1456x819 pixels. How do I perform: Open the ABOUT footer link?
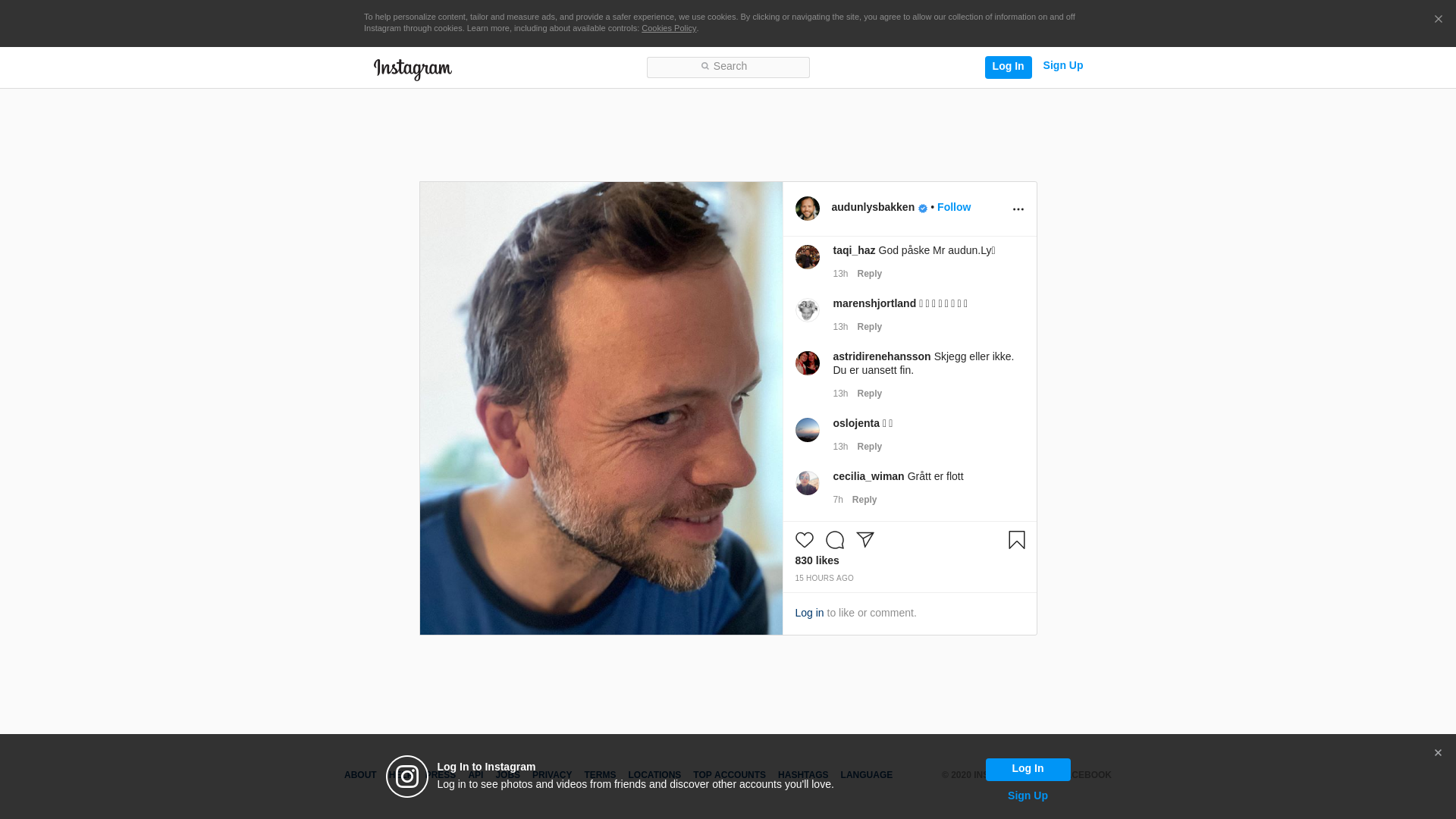[360, 775]
